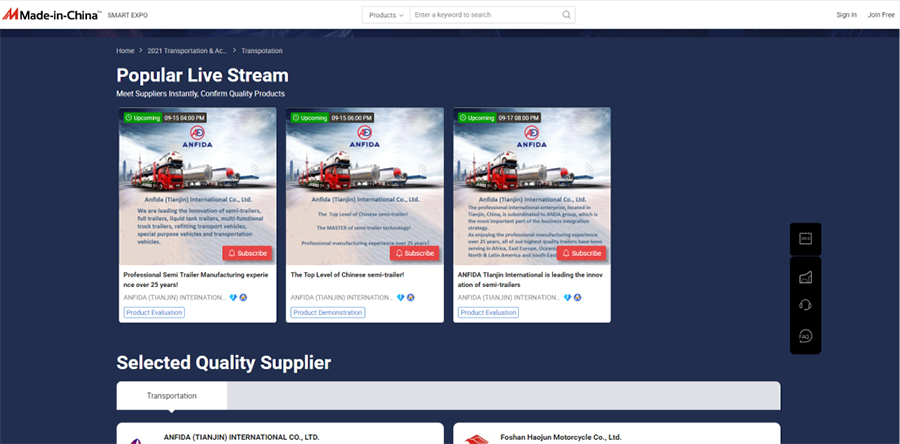Open the live schedule icon in side panel
The width and height of the screenshot is (900, 444).
(805, 239)
